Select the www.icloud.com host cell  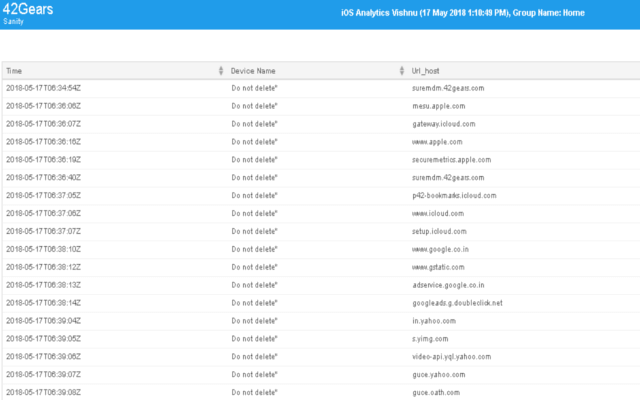(x=438, y=213)
